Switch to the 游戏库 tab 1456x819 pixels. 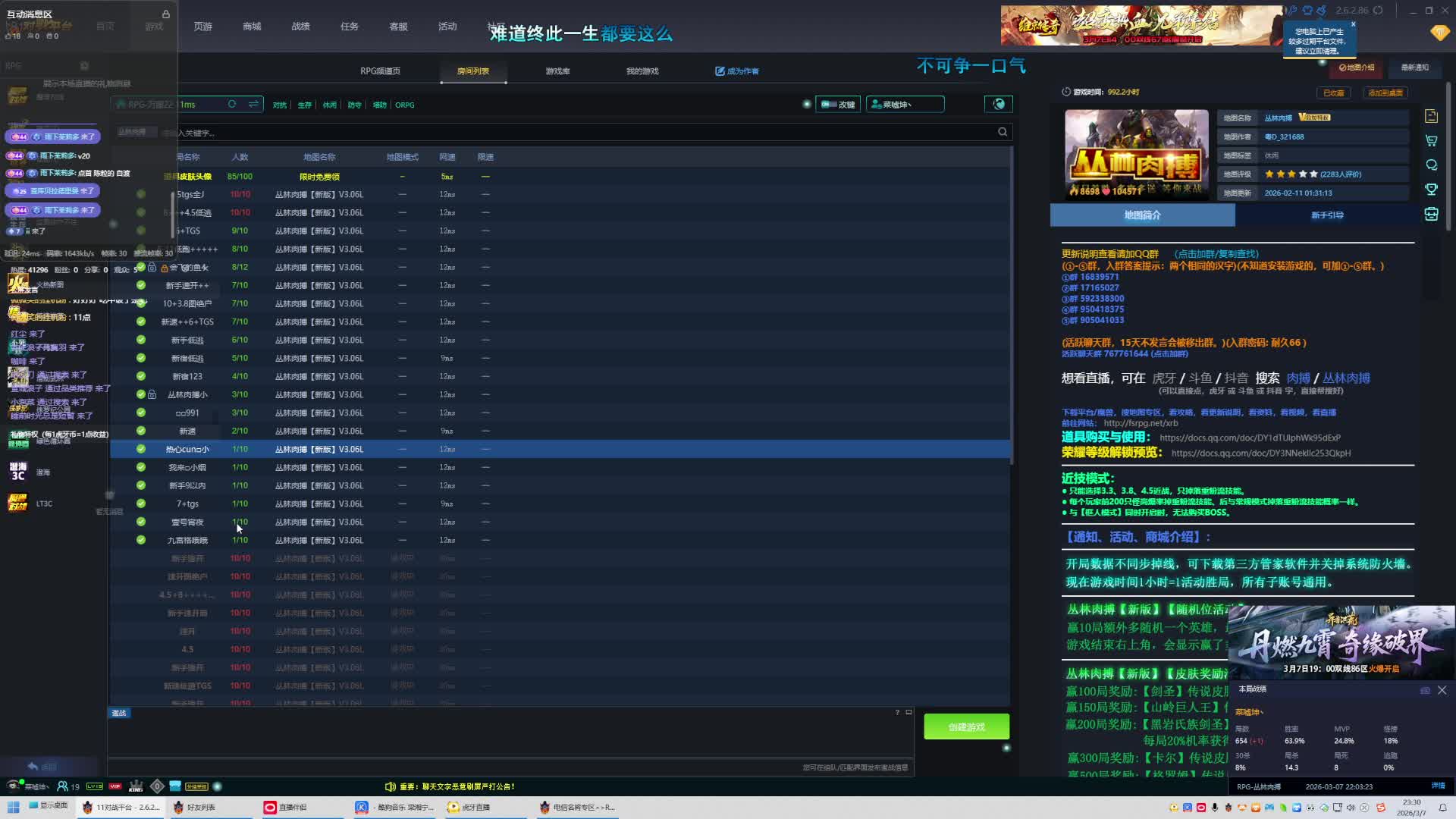(557, 71)
